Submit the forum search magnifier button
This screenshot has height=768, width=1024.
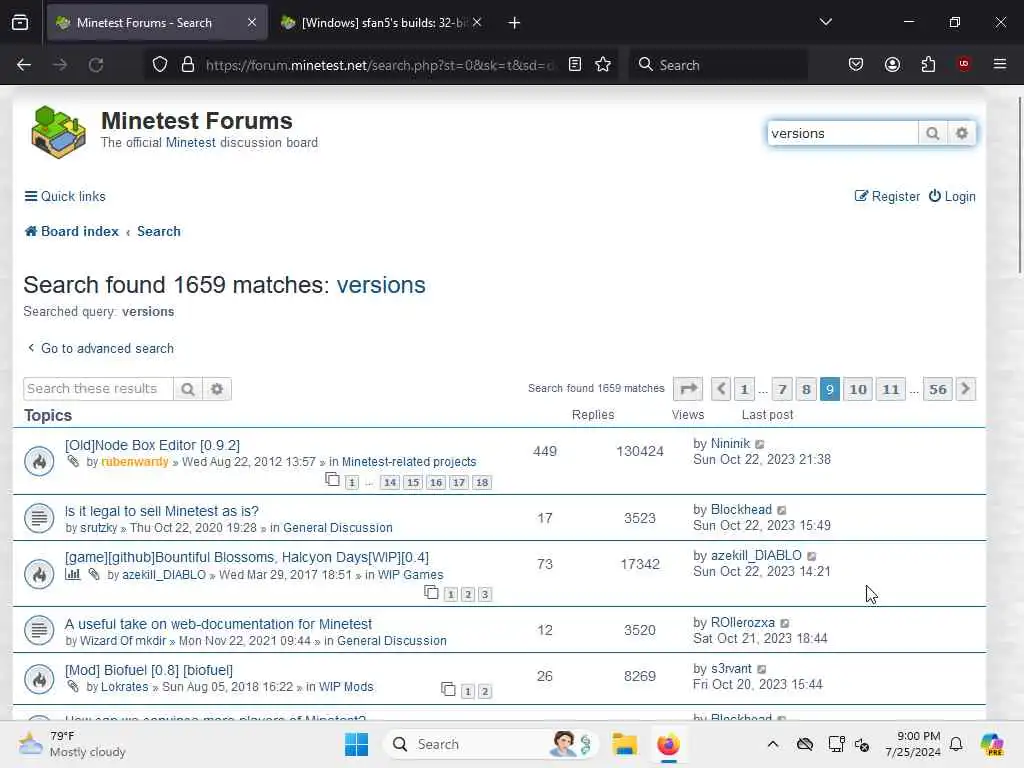click(933, 133)
